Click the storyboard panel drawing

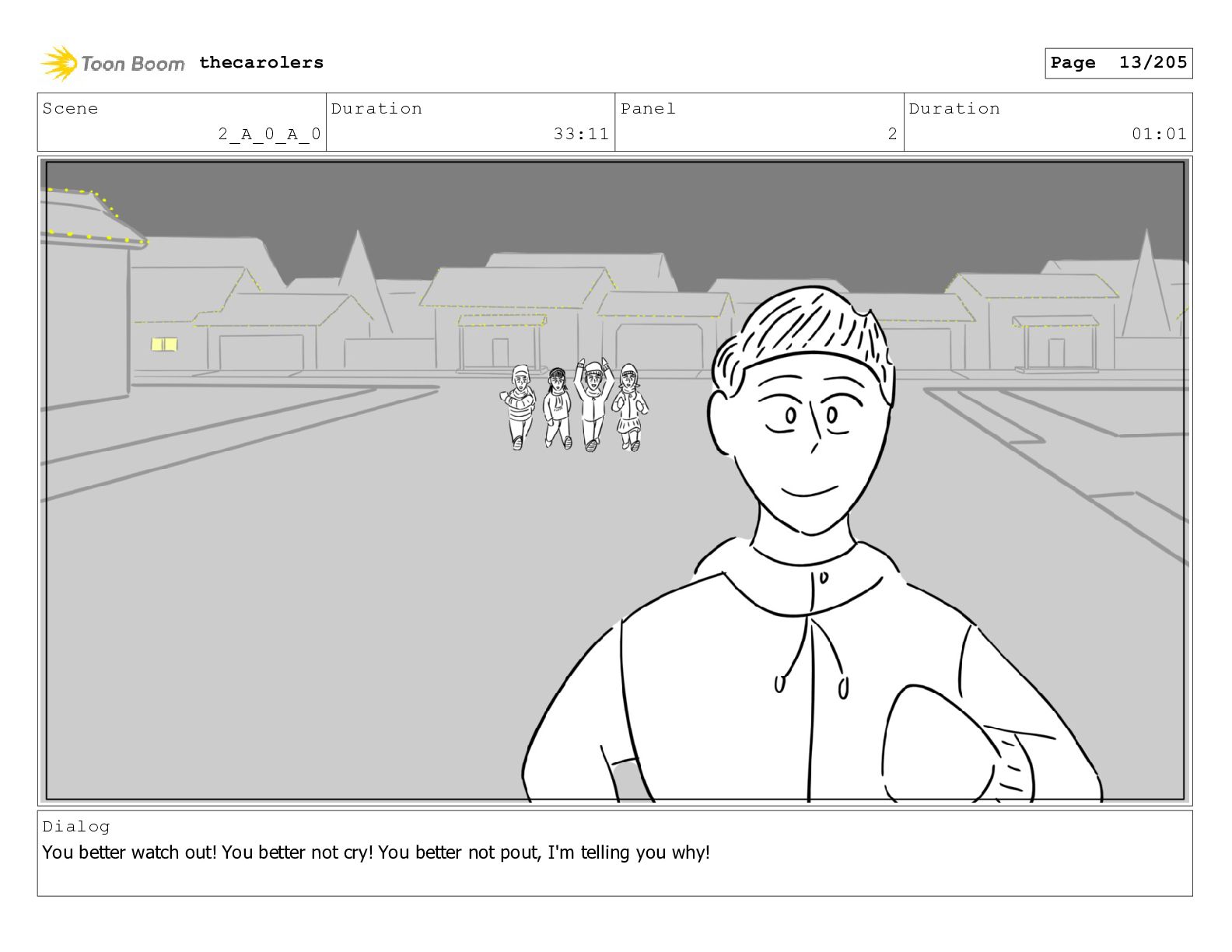click(615, 481)
